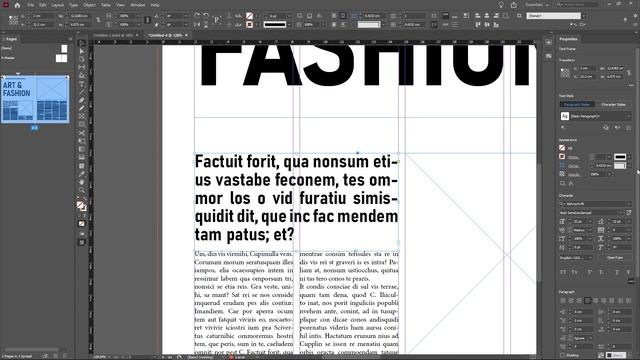Viewport: 640px width, 360px height.
Task: Switch to the Untitled-1 document tab
Action: [113, 36]
